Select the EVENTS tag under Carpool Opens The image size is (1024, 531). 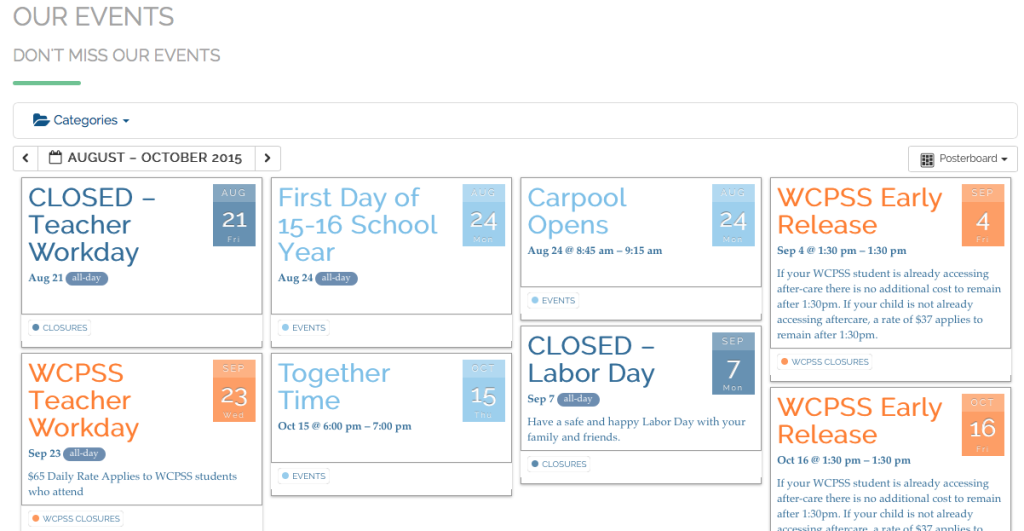click(x=553, y=300)
